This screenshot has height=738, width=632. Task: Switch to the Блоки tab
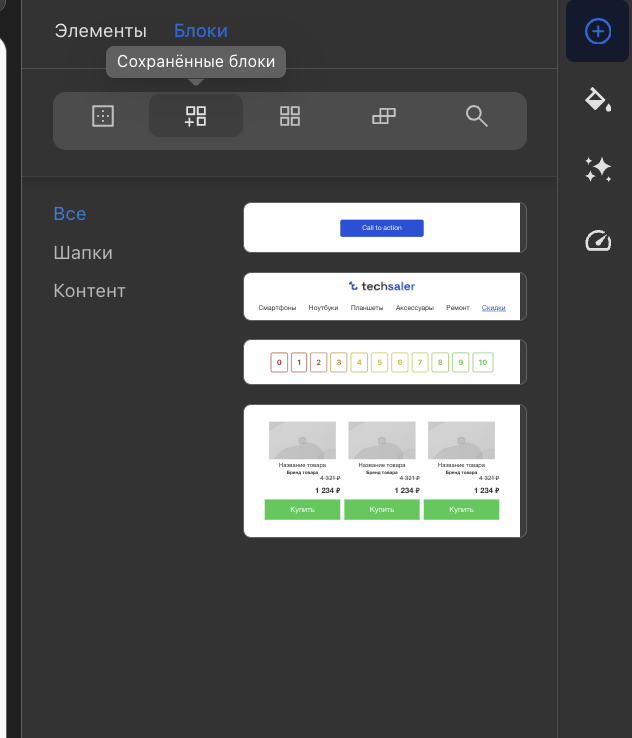tap(201, 31)
